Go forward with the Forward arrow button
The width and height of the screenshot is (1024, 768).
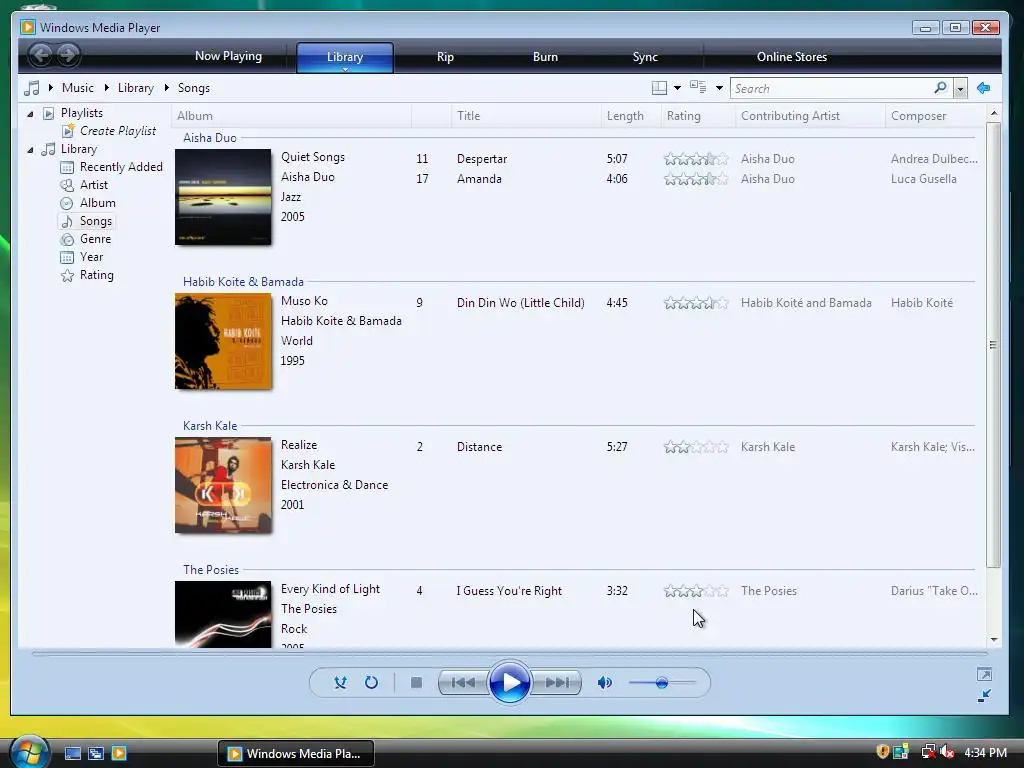point(68,55)
